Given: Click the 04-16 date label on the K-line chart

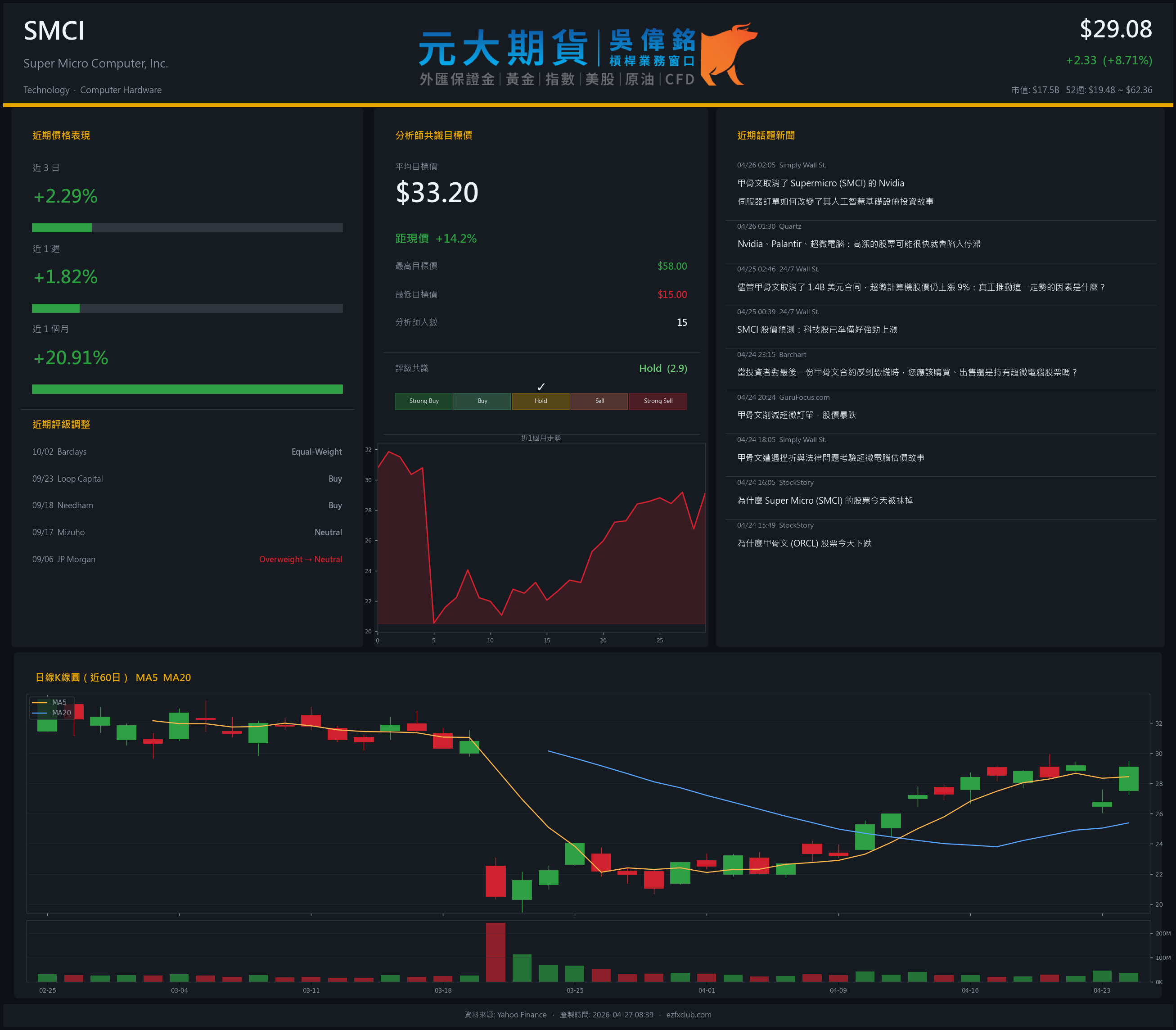Looking at the screenshot, I should point(970,990).
